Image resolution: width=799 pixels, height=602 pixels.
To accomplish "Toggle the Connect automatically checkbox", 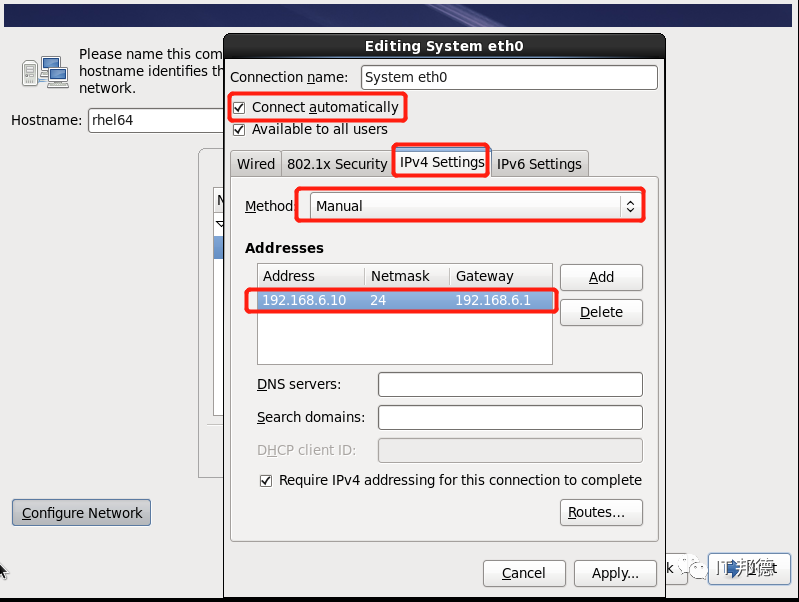I will pos(239,108).
